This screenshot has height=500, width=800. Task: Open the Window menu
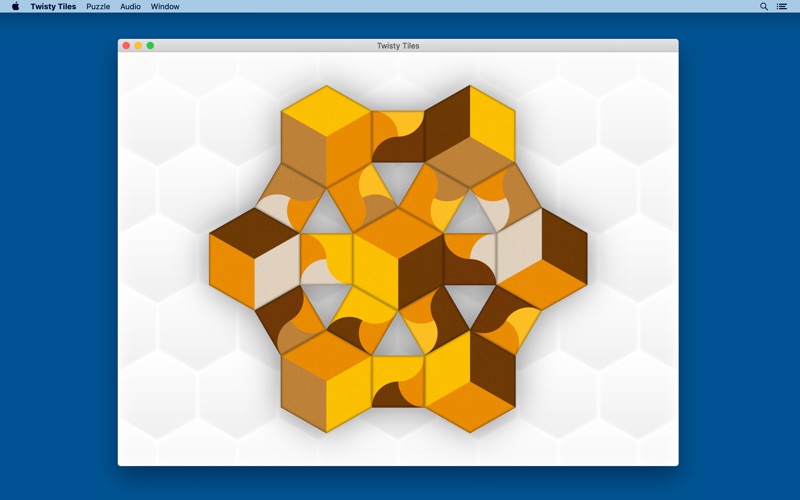(165, 7)
